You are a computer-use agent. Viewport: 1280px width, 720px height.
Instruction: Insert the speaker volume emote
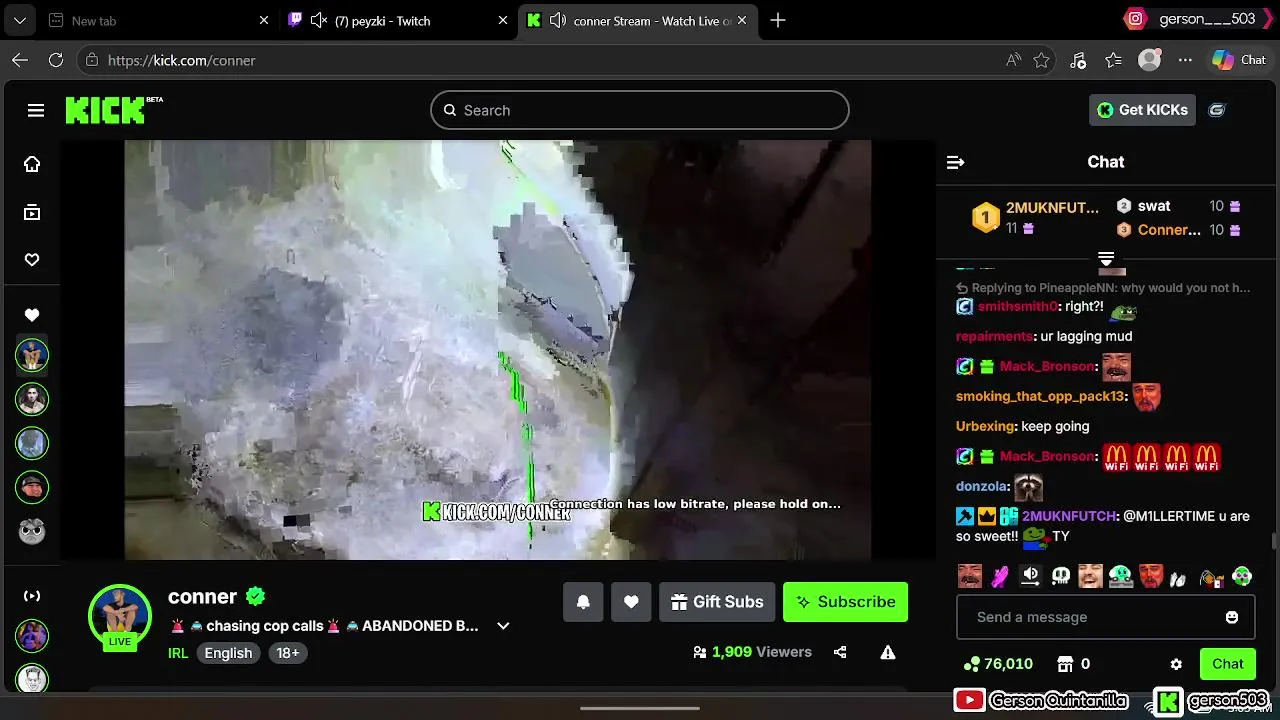(x=1030, y=576)
